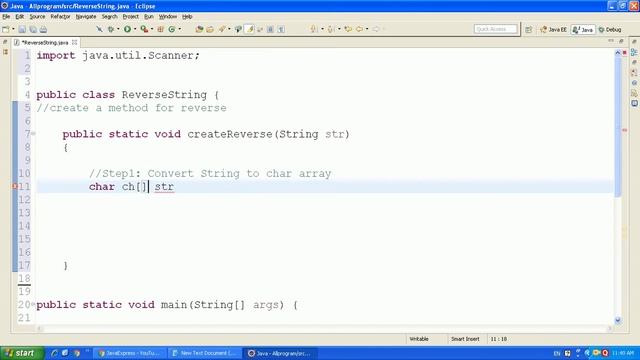Click the Skip All Breakpoints icon

[99, 29]
